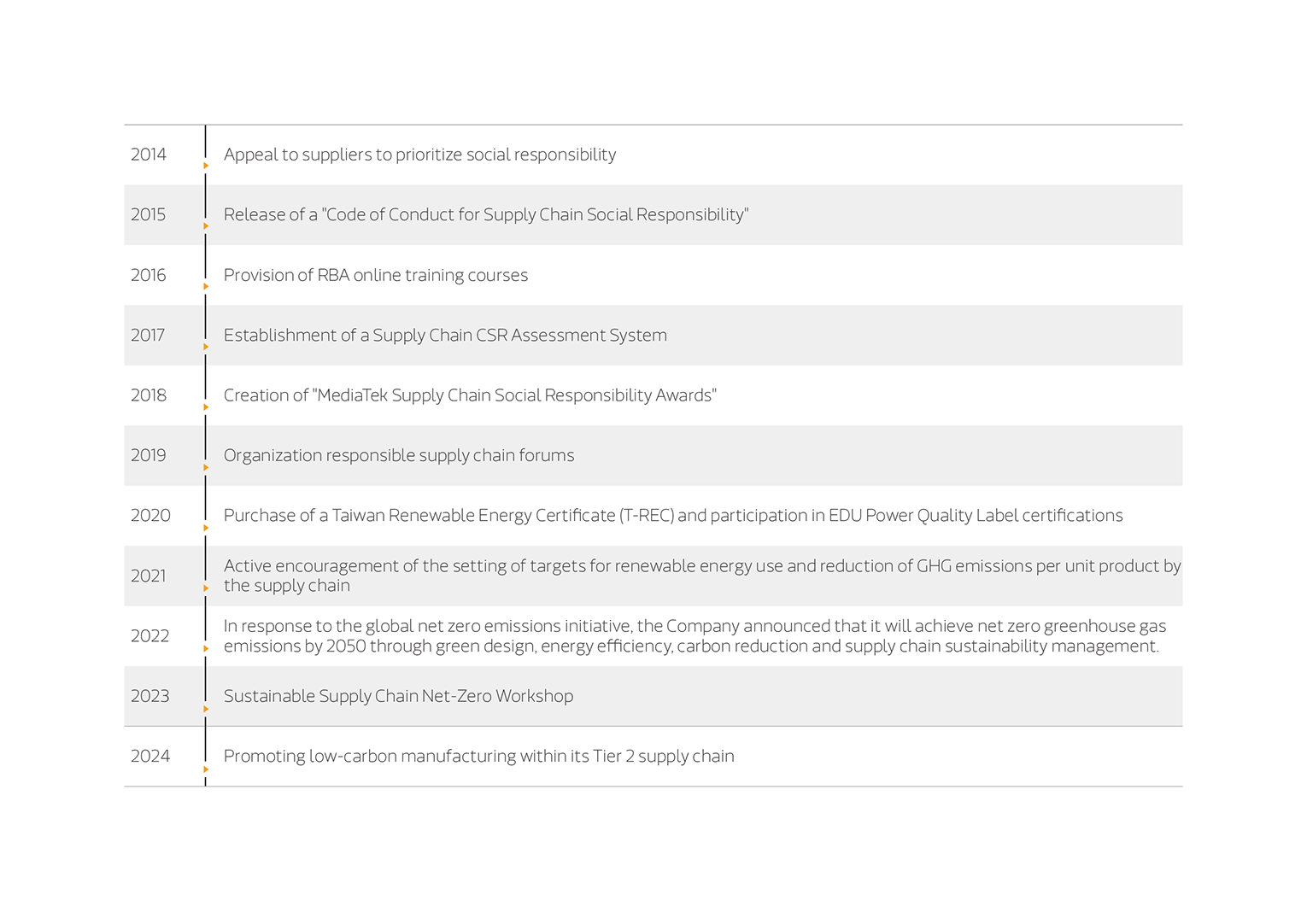
Task: Click "Sustainable Supply Chain Net-Zero Workshop" text
Action: (398, 697)
